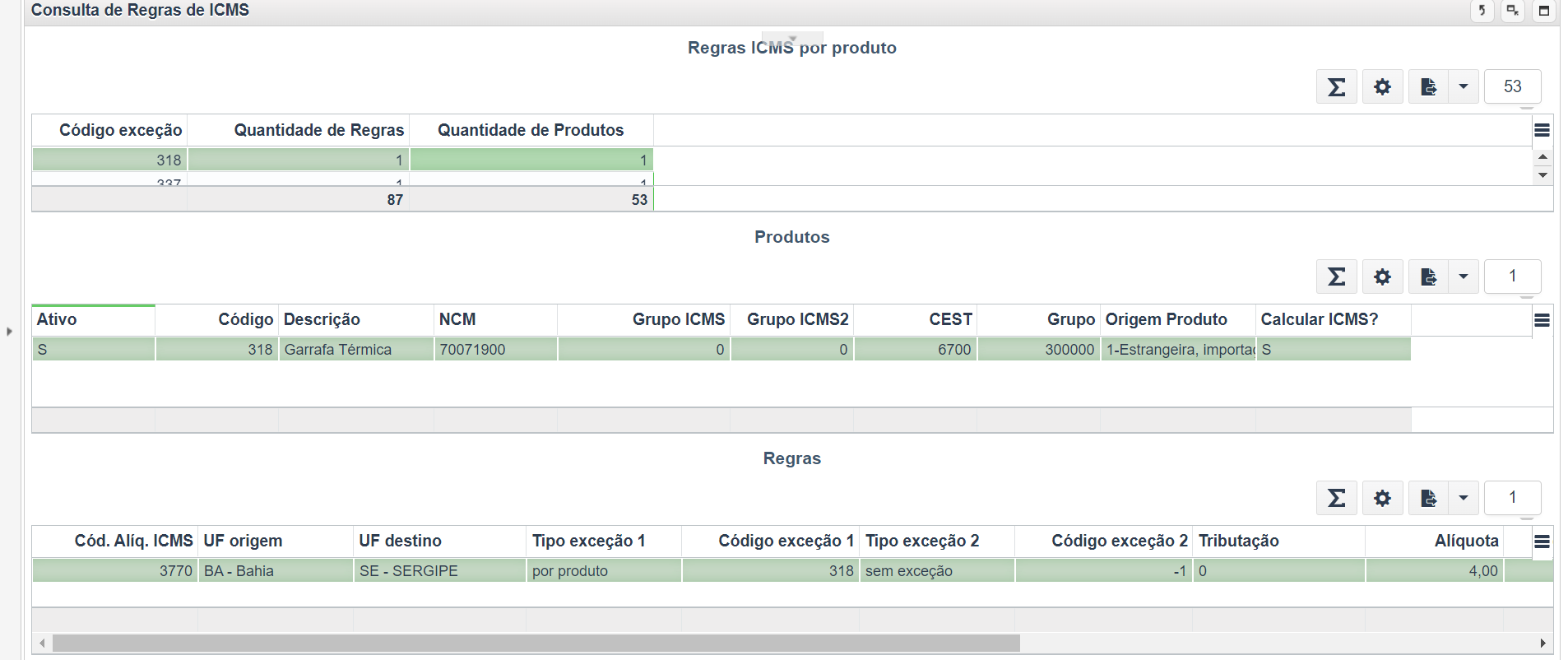Click the pop-out window icon in title bar
This screenshot has width=1568, height=660.
1513,11
